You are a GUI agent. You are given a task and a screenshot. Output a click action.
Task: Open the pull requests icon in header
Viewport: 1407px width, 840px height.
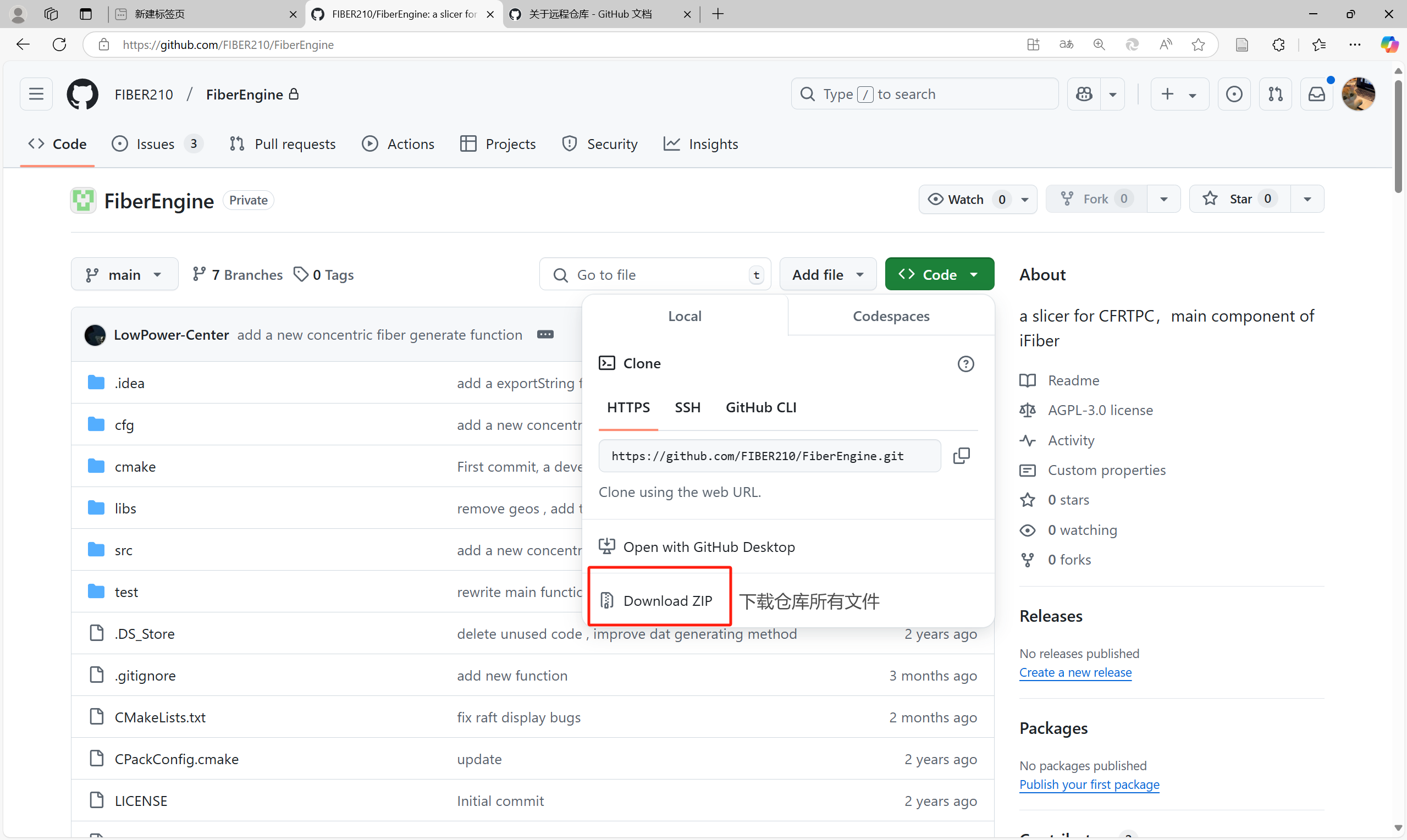(1275, 94)
